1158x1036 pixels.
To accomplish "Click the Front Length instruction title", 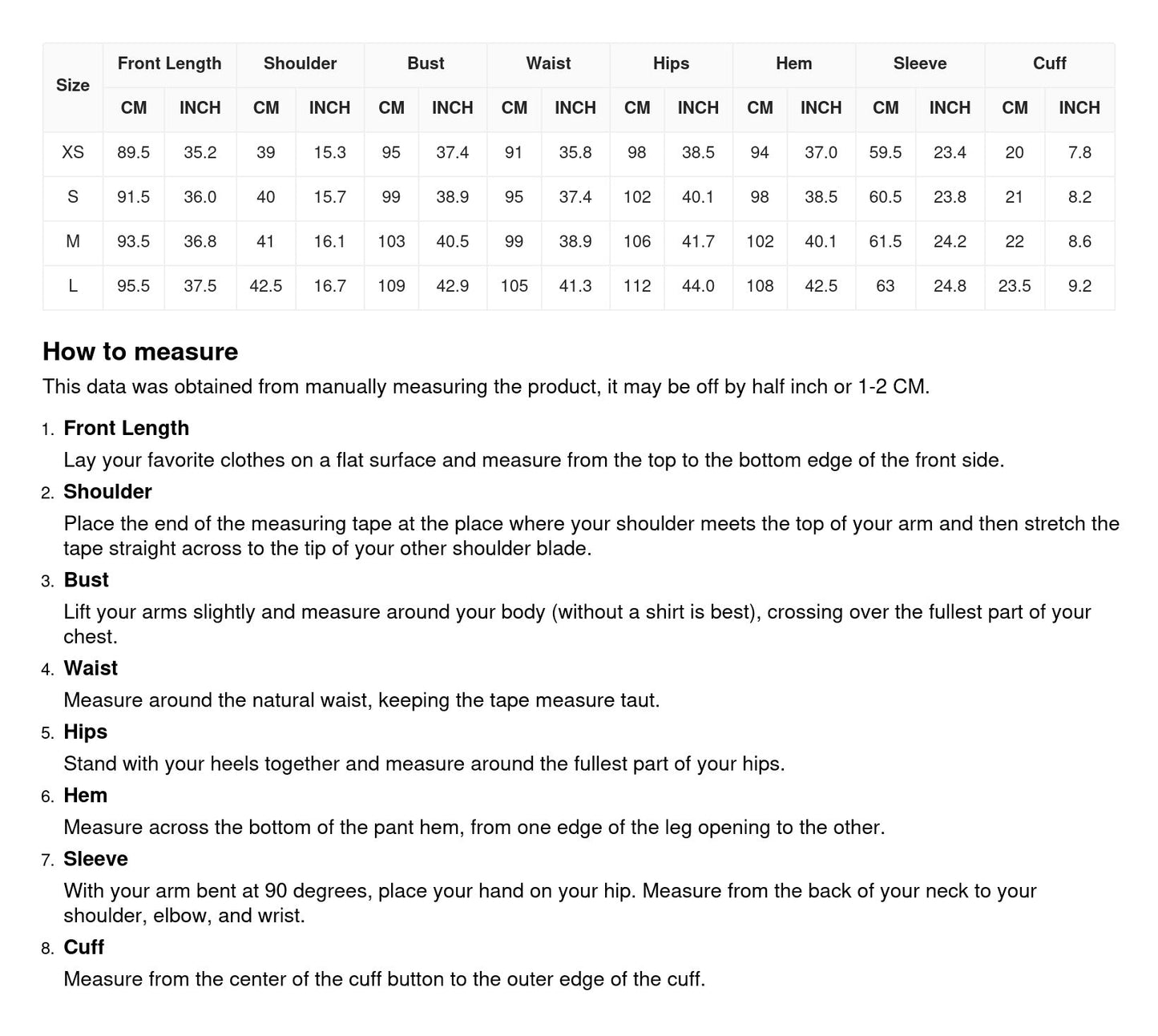I will pyautogui.click(x=126, y=429).
